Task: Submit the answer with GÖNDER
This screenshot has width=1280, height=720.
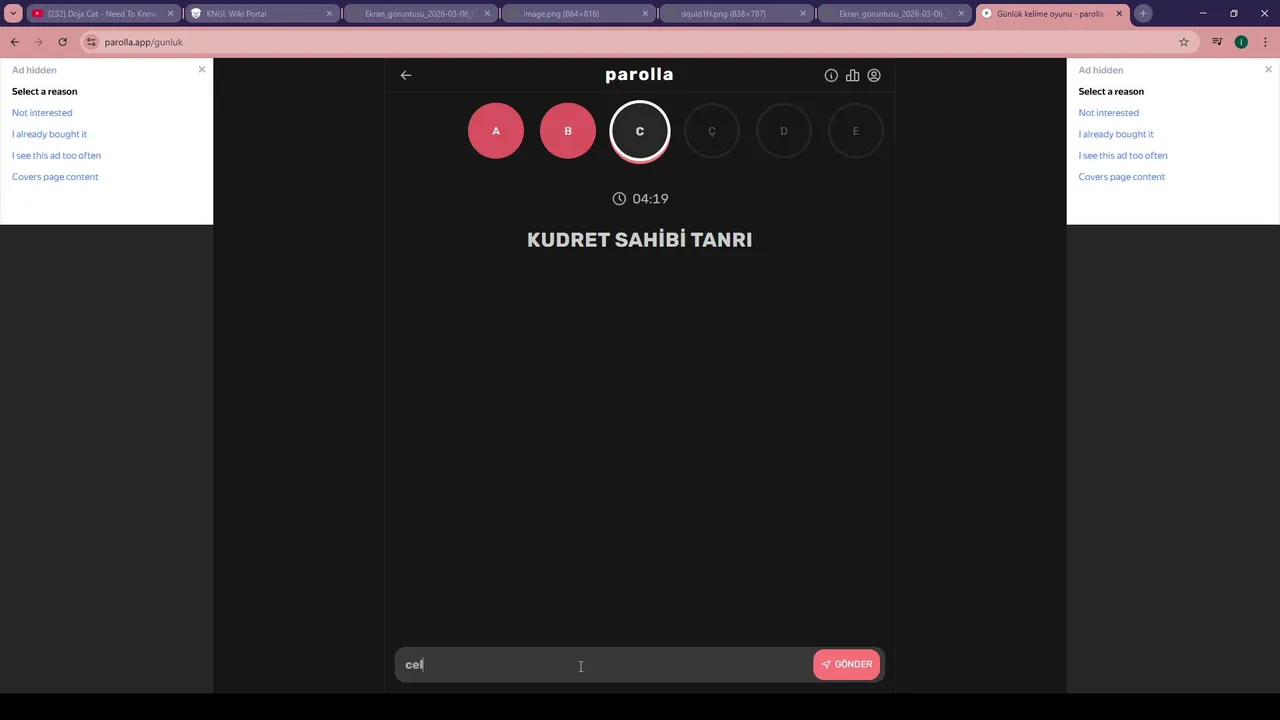Action: tap(847, 664)
